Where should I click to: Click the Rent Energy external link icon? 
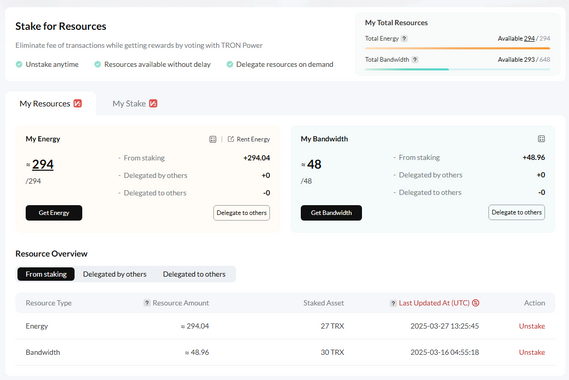(231, 139)
